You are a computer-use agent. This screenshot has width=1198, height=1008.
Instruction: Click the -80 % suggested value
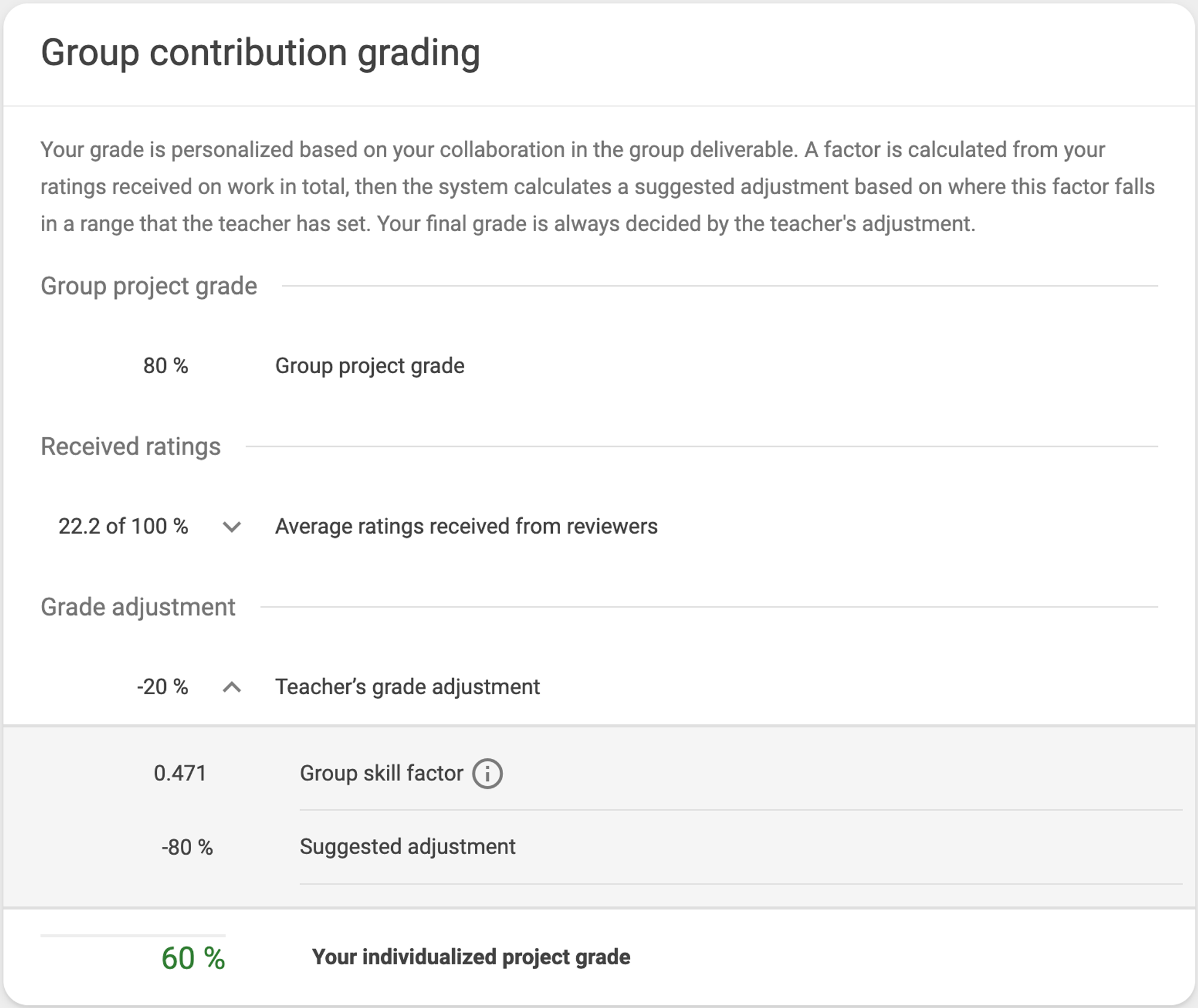187,847
